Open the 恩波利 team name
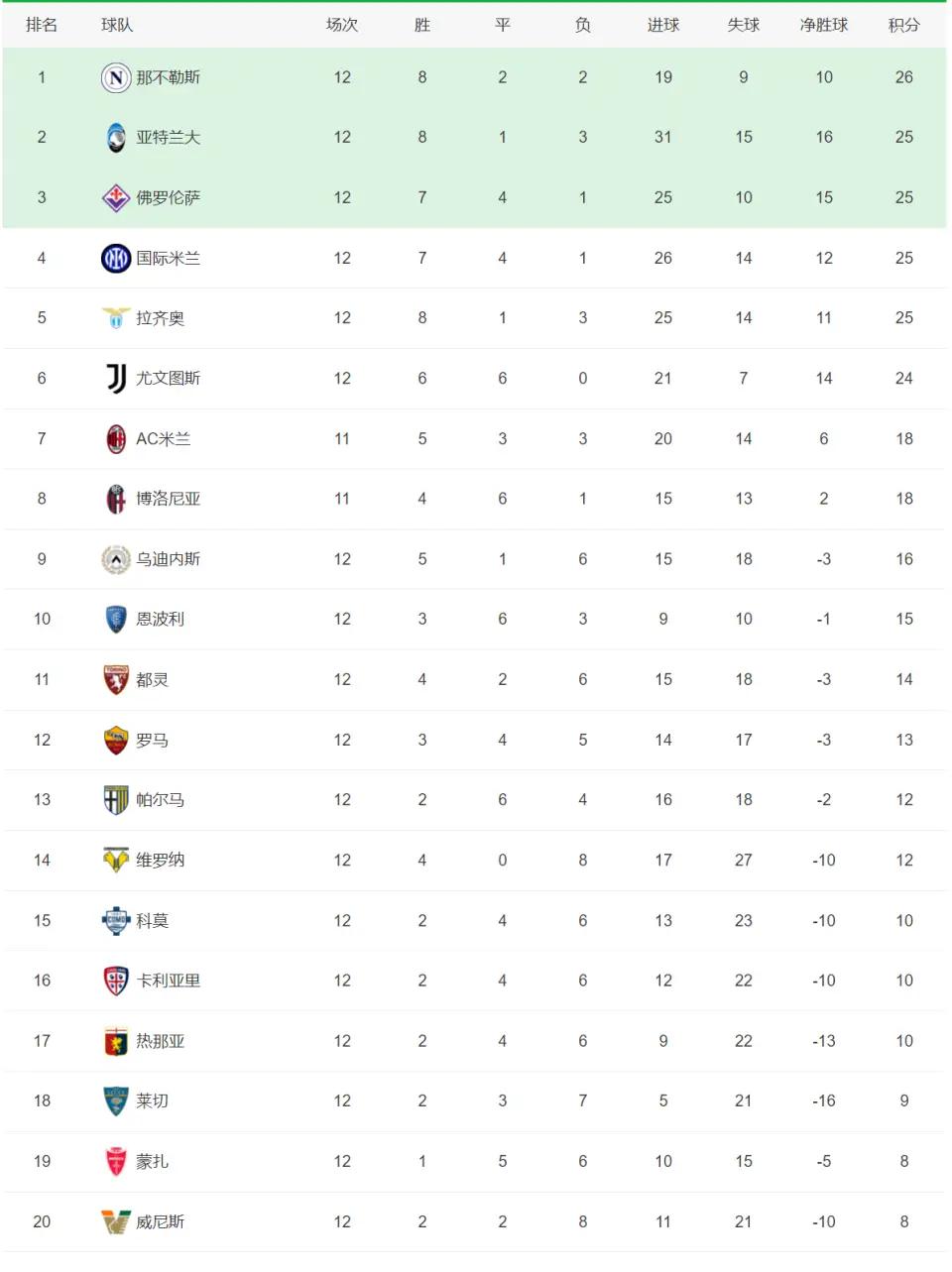The height and width of the screenshot is (1272, 952). tap(161, 620)
